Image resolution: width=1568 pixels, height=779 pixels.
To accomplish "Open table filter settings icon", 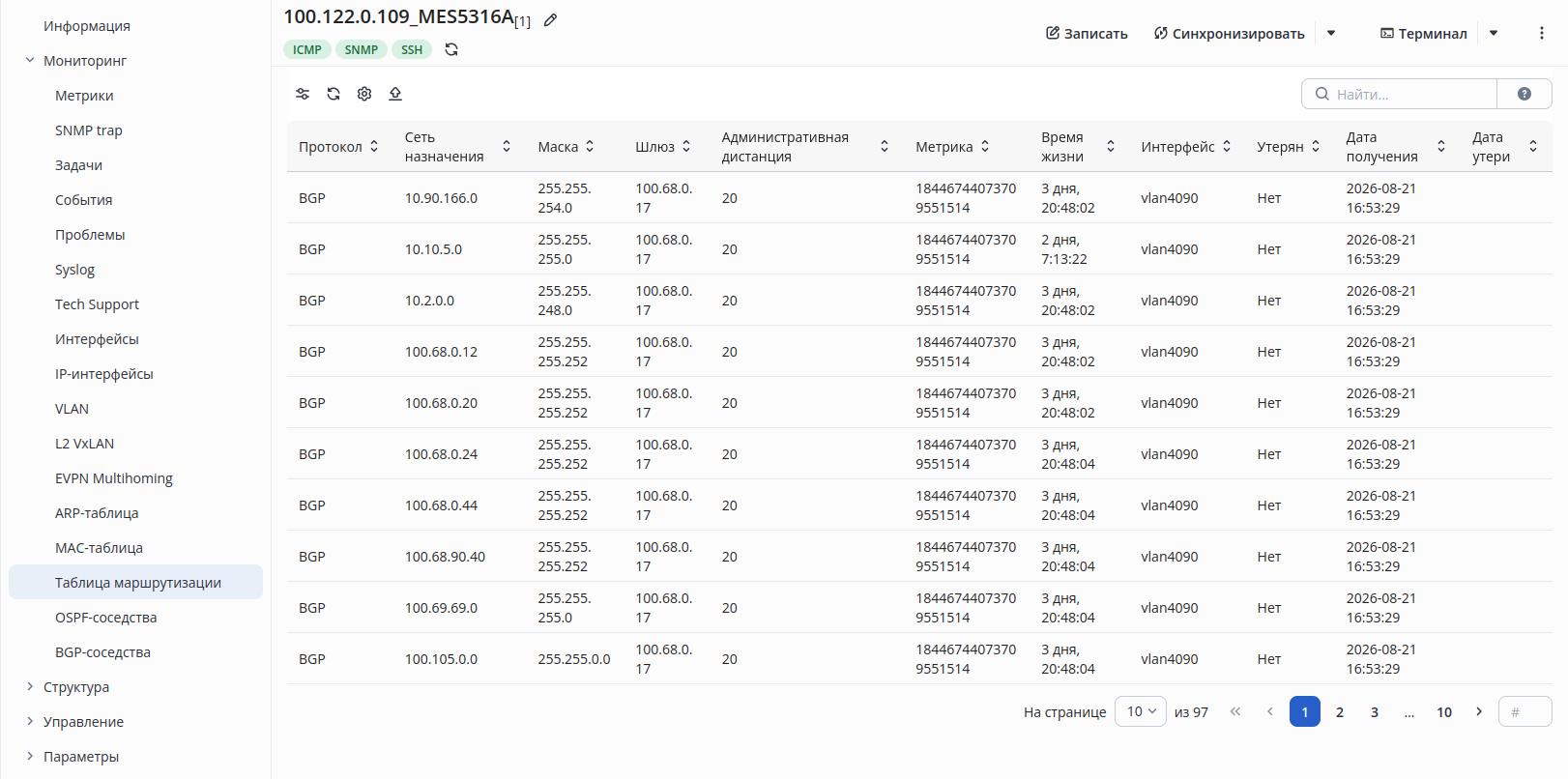I will click(x=303, y=94).
